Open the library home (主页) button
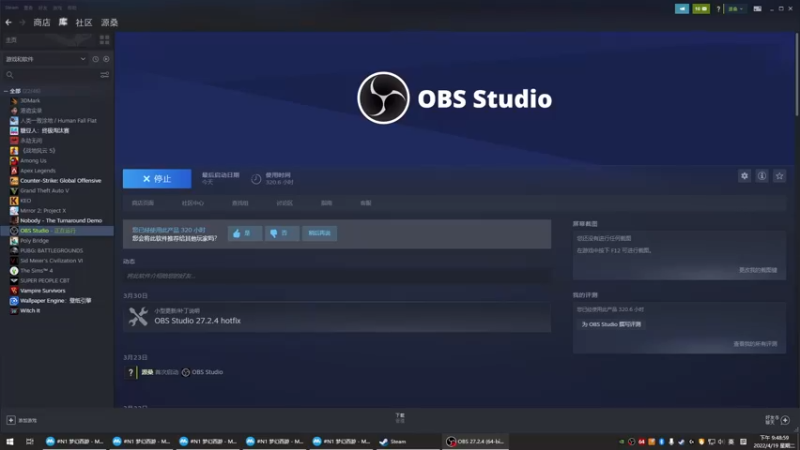The image size is (800, 450). [11, 40]
